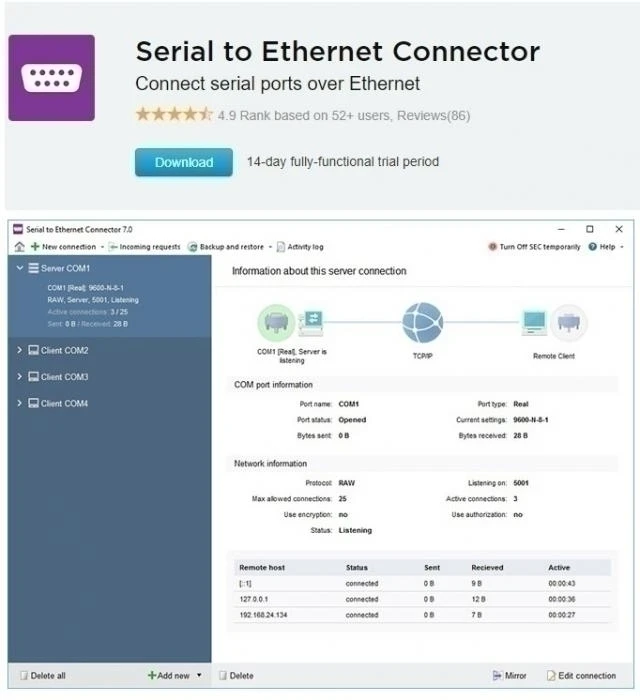
Task: Open the New connection menu
Action: (x=67, y=246)
